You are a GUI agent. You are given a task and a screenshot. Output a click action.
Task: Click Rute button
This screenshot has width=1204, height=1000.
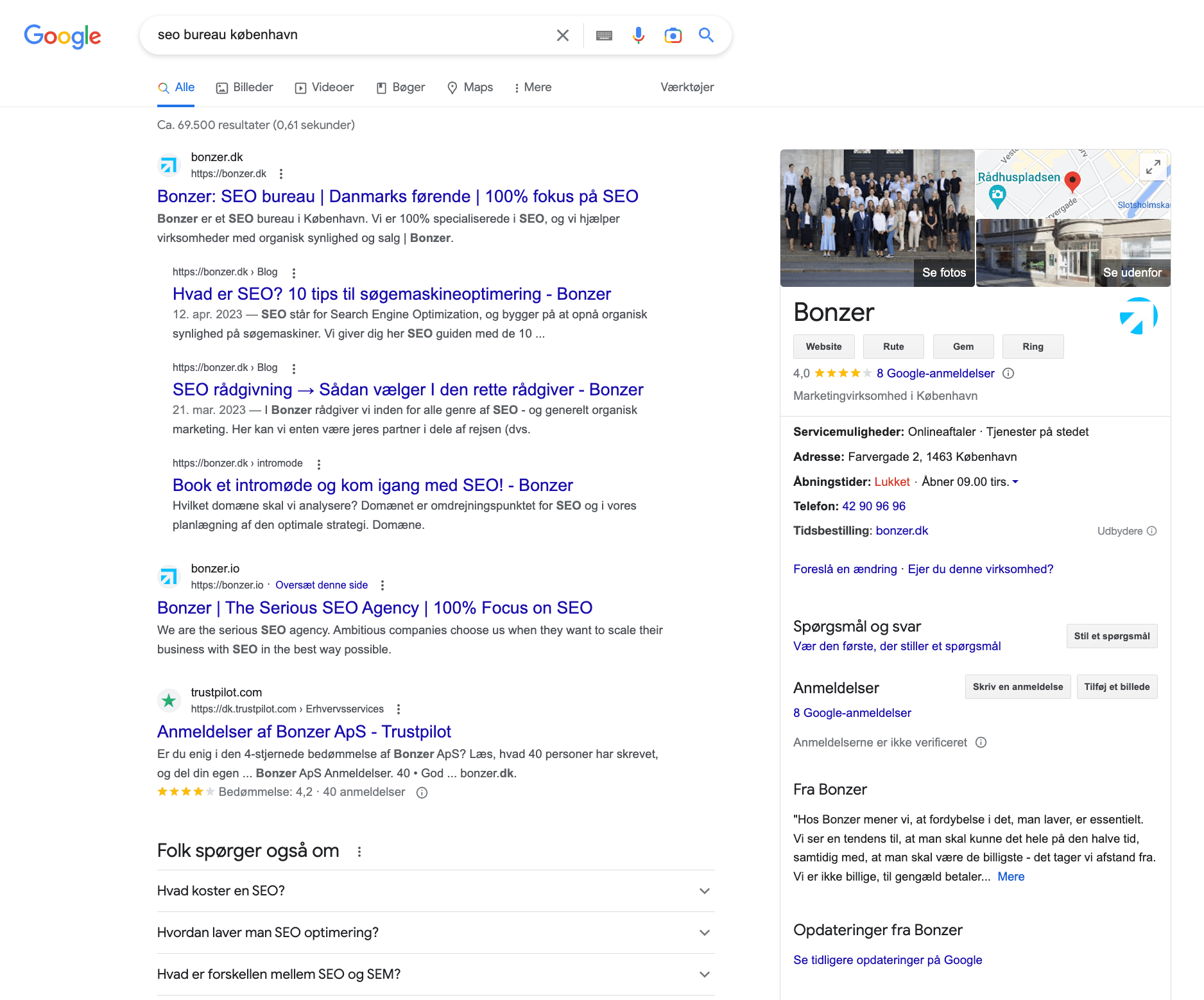[x=893, y=347]
